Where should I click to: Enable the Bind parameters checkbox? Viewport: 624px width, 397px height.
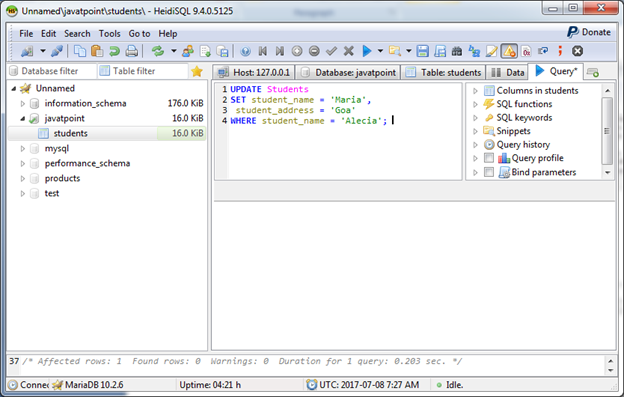coord(489,172)
